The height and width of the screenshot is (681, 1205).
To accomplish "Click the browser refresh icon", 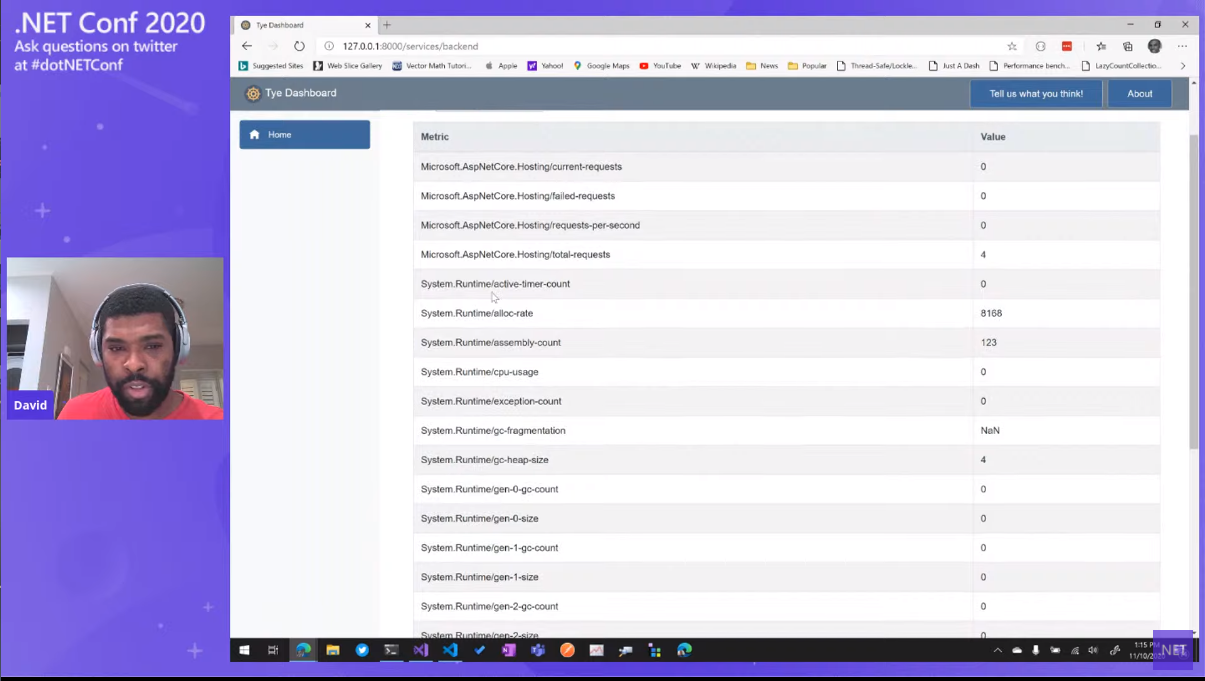I will click(299, 46).
